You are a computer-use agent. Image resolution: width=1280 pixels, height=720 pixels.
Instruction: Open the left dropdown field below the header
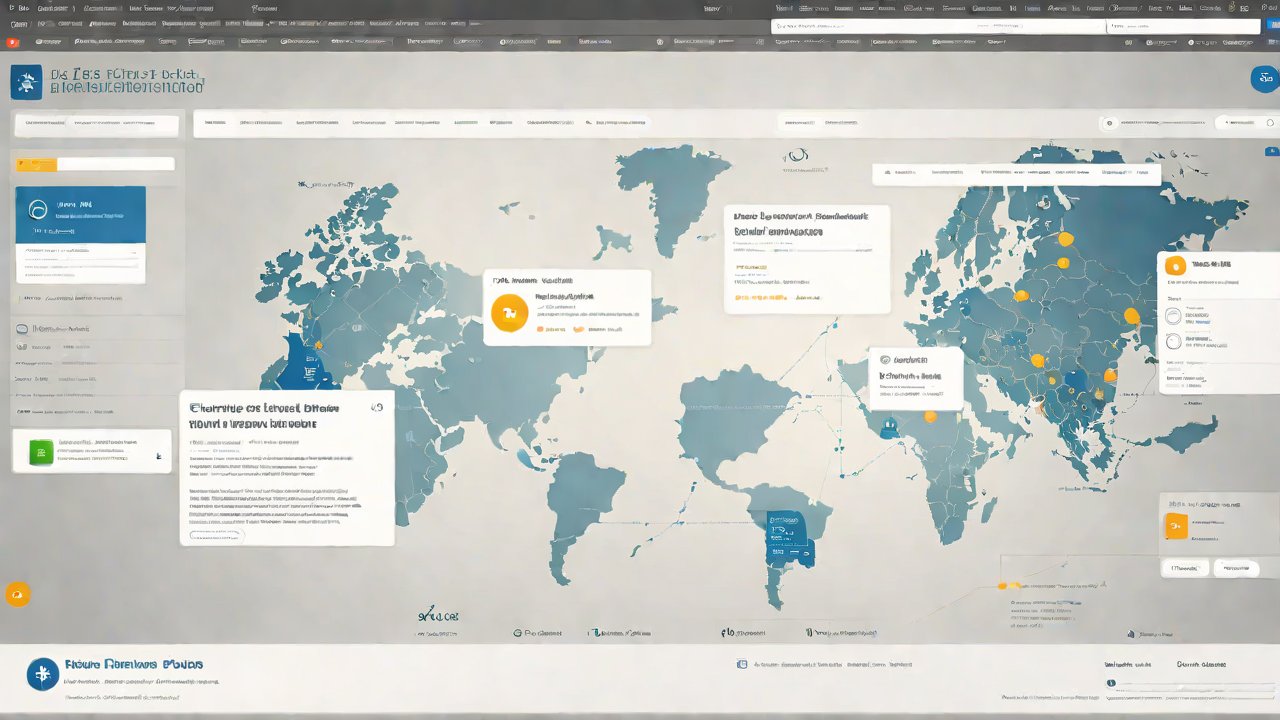(x=96, y=125)
